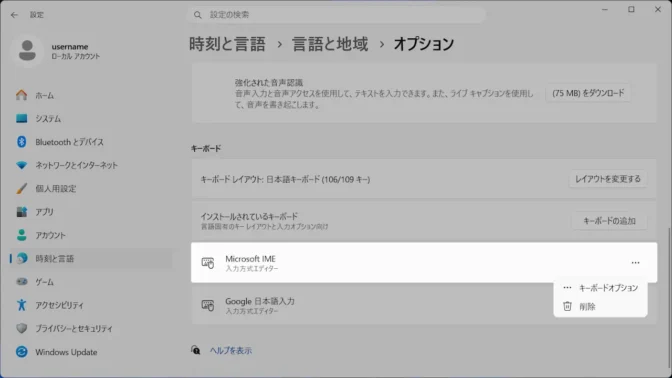Click the ヘルプを表示 link
The height and width of the screenshot is (378, 672).
pos(231,351)
